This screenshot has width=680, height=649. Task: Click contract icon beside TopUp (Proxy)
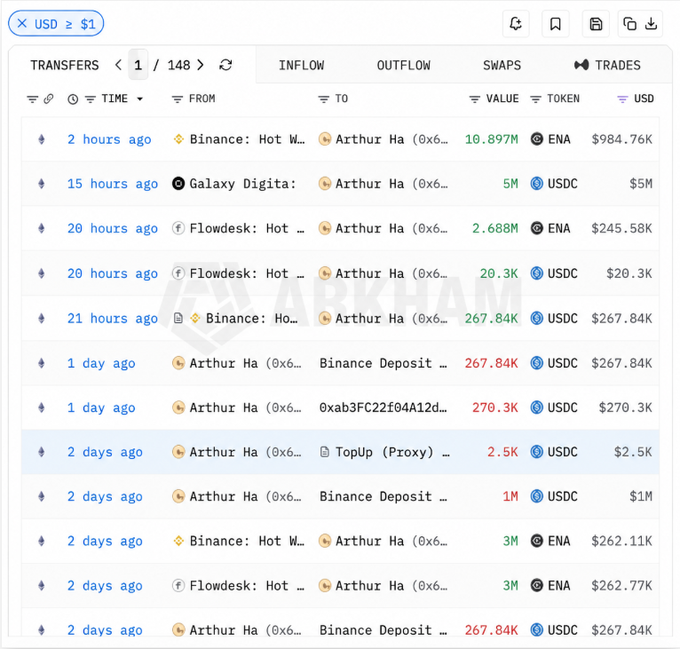coord(324,452)
